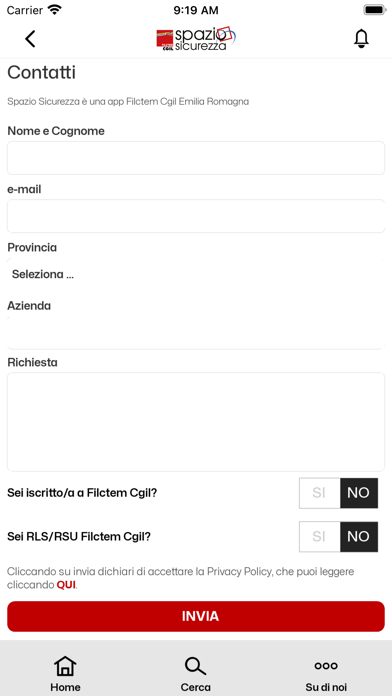Screen dimensions: 392x696
Task: Select NO for RLS/RSU Filctem Cgil
Action: [x=359, y=537]
